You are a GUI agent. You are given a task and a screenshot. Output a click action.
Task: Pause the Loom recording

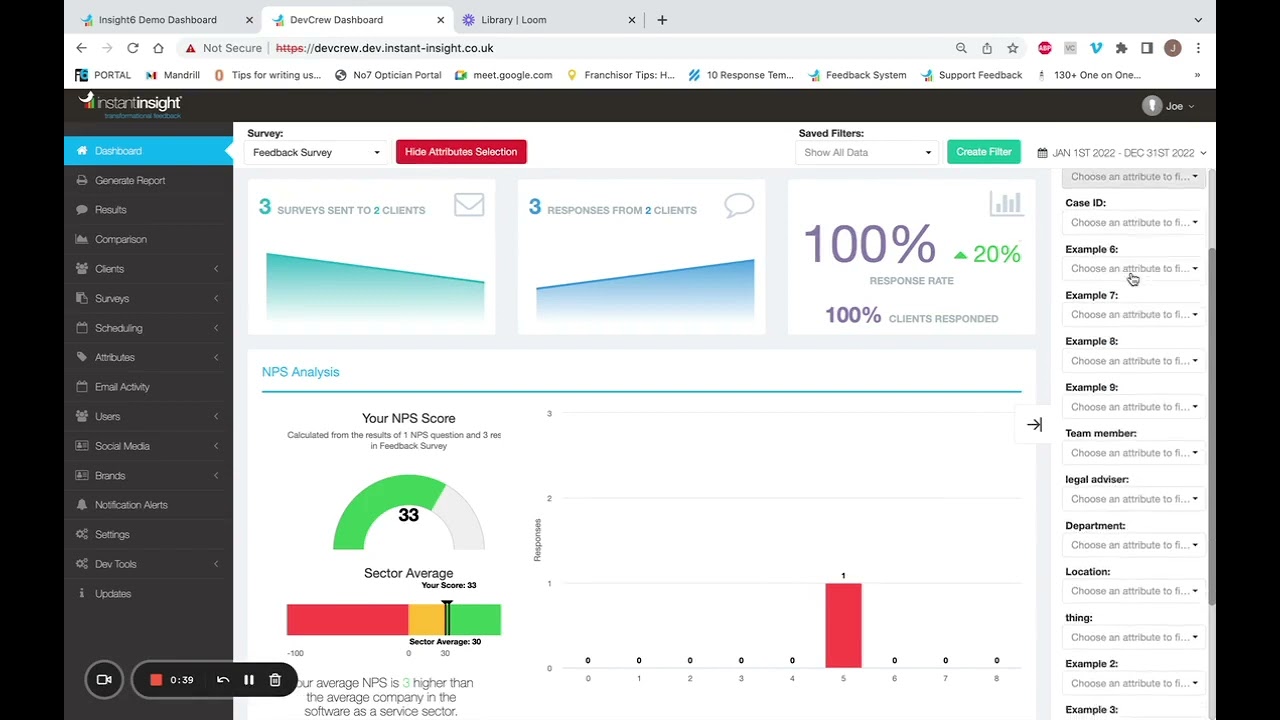tap(249, 680)
